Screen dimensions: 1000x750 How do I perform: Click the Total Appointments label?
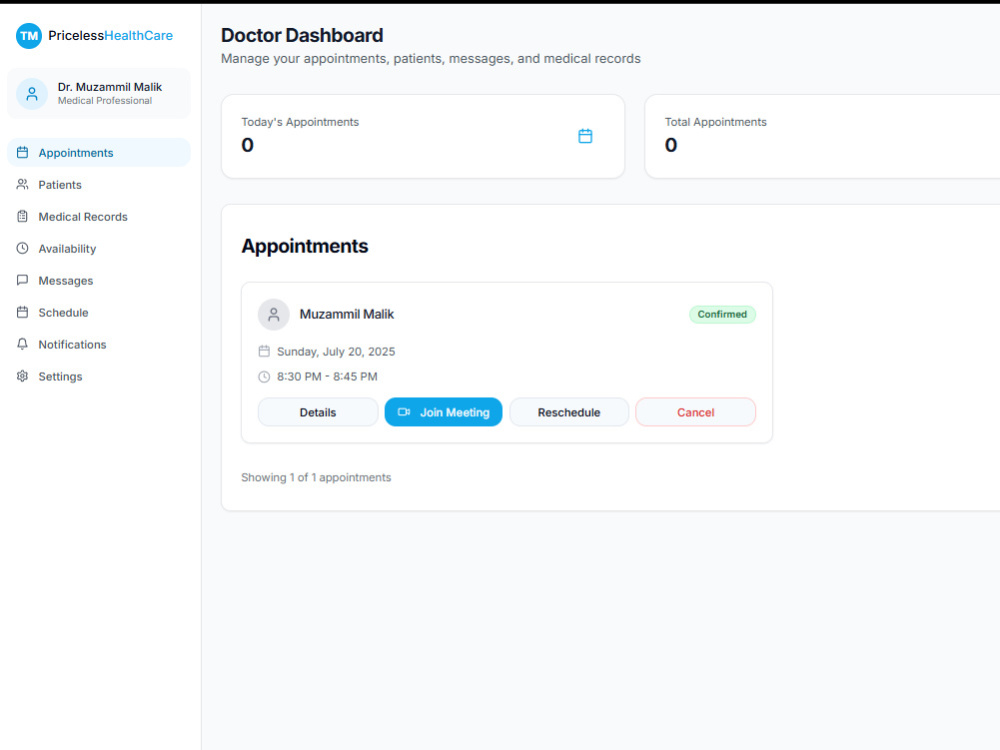tap(716, 122)
